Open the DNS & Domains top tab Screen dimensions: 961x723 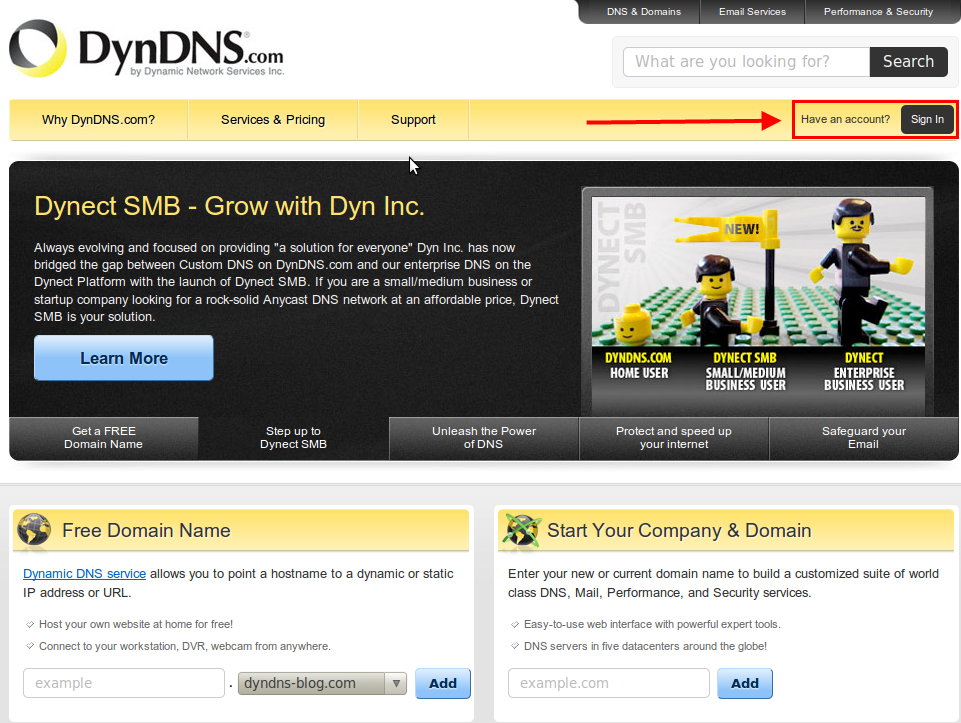(644, 12)
